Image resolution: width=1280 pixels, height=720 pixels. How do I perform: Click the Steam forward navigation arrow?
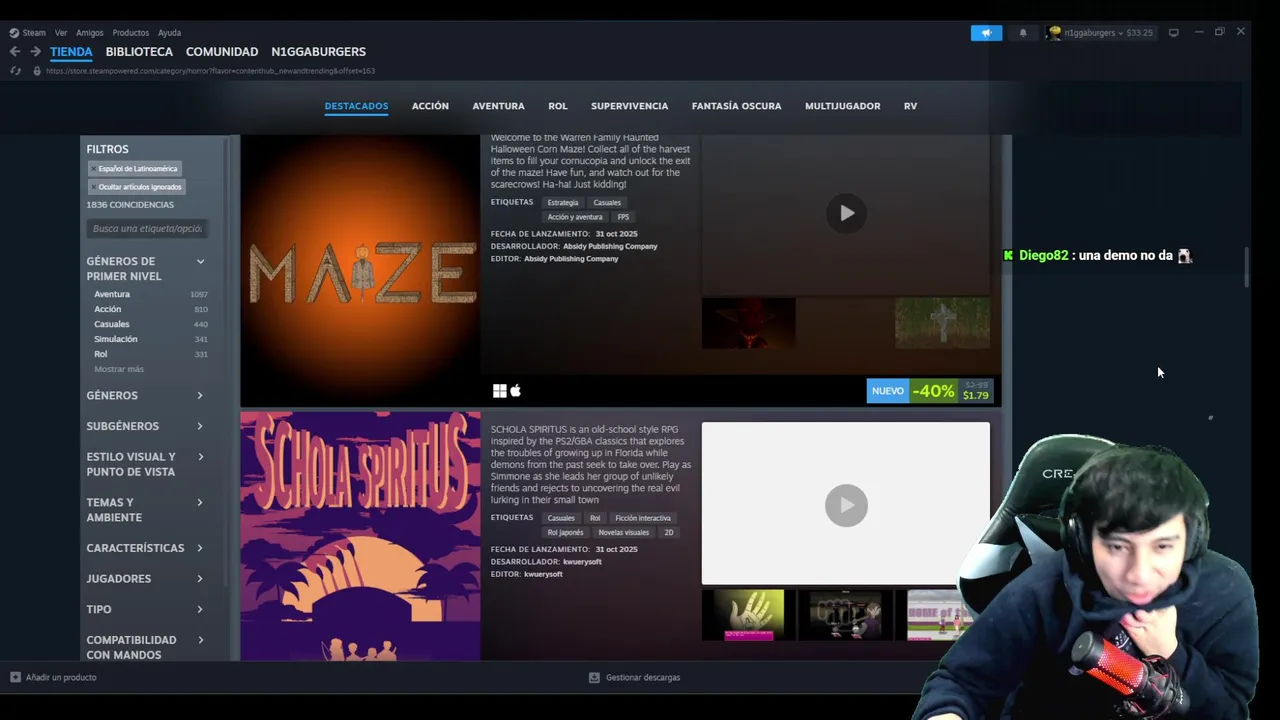click(36, 51)
